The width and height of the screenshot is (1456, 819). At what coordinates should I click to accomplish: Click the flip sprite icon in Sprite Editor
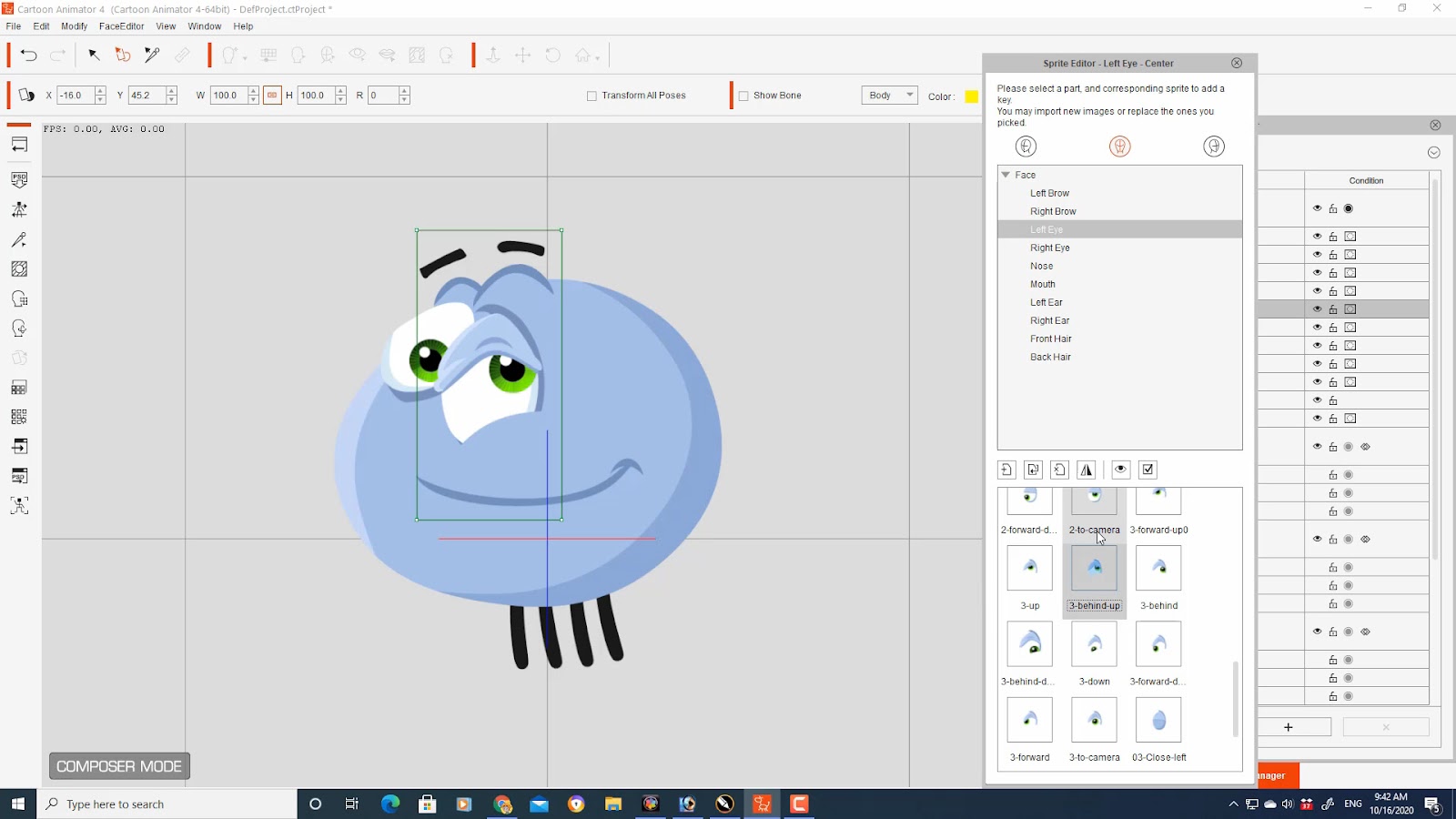1087,470
